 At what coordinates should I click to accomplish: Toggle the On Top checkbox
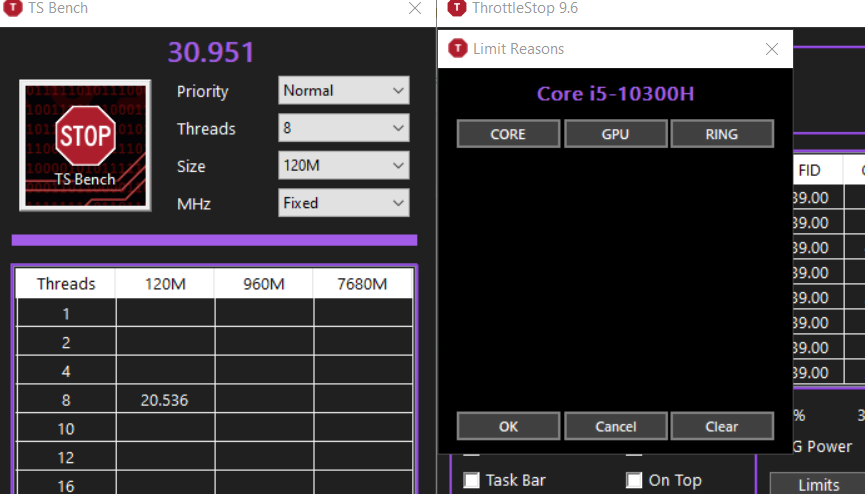point(634,480)
